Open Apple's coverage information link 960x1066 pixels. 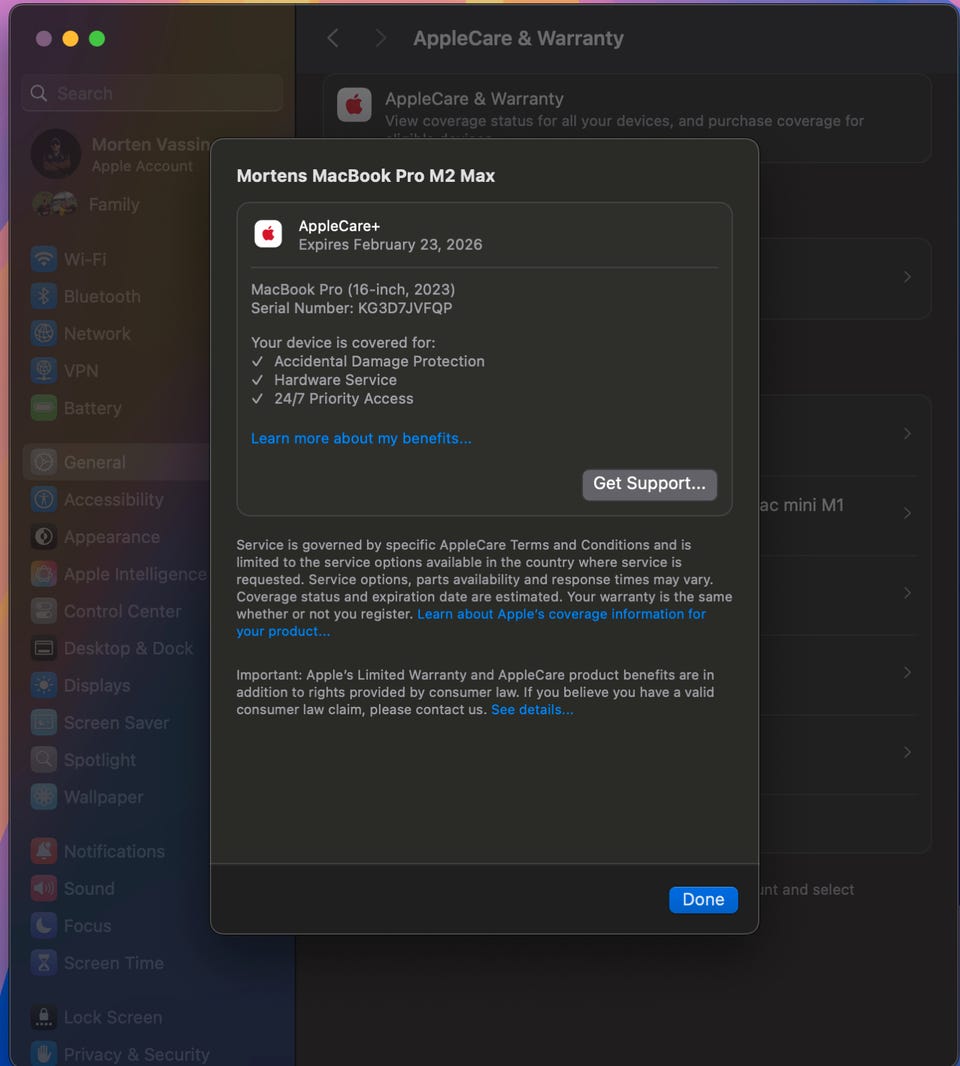click(470, 623)
